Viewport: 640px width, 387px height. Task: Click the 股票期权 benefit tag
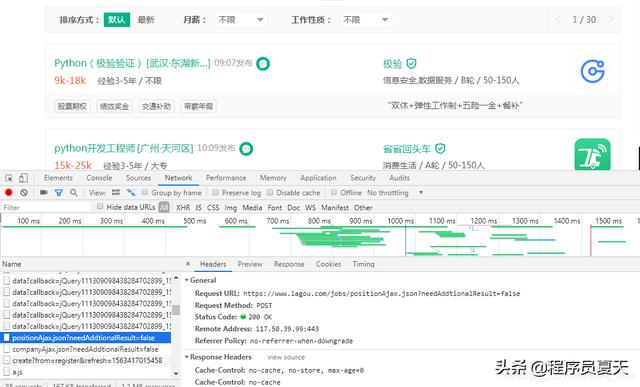(x=72, y=106)
